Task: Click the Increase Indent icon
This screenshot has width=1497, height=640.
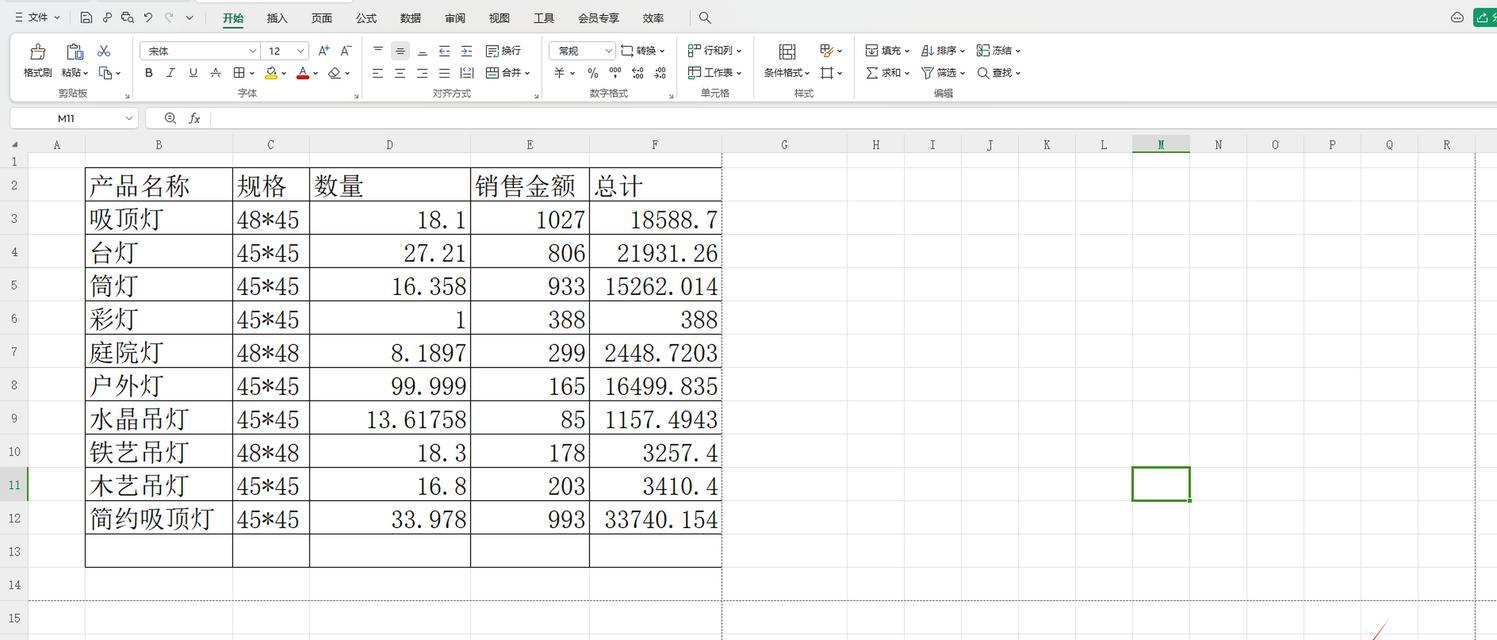Action: click(x=466, y=50)
